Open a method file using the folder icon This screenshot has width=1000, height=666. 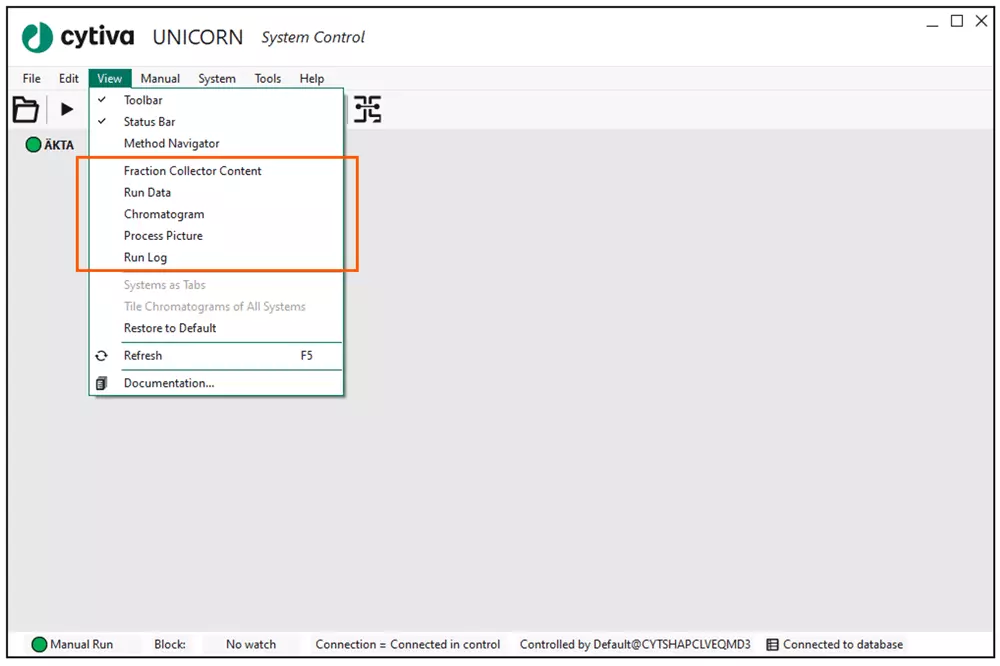[x=26, y=109]
